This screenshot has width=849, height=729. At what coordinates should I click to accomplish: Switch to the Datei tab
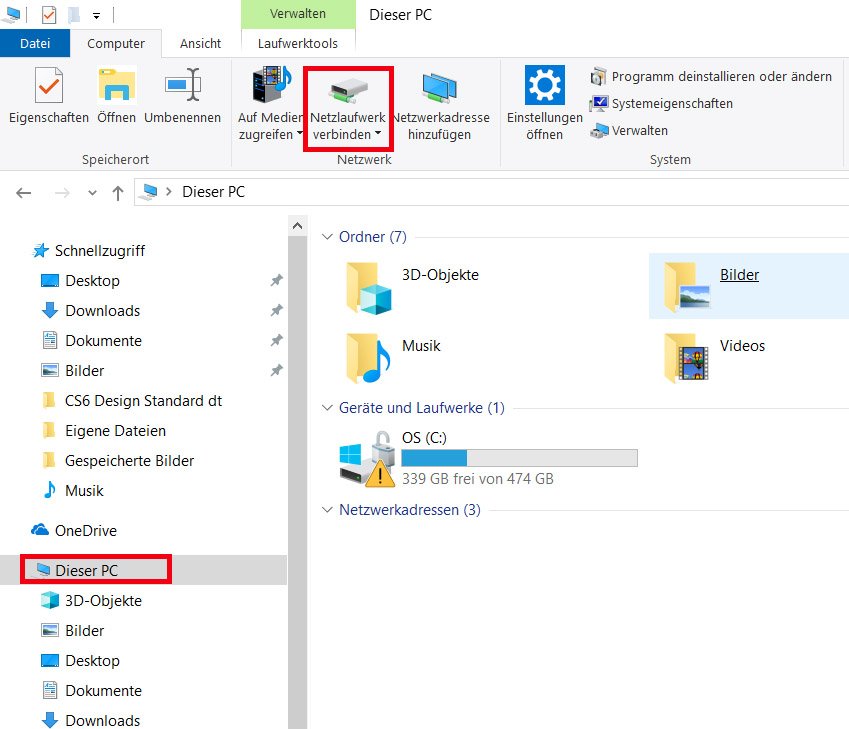[35, 43]
